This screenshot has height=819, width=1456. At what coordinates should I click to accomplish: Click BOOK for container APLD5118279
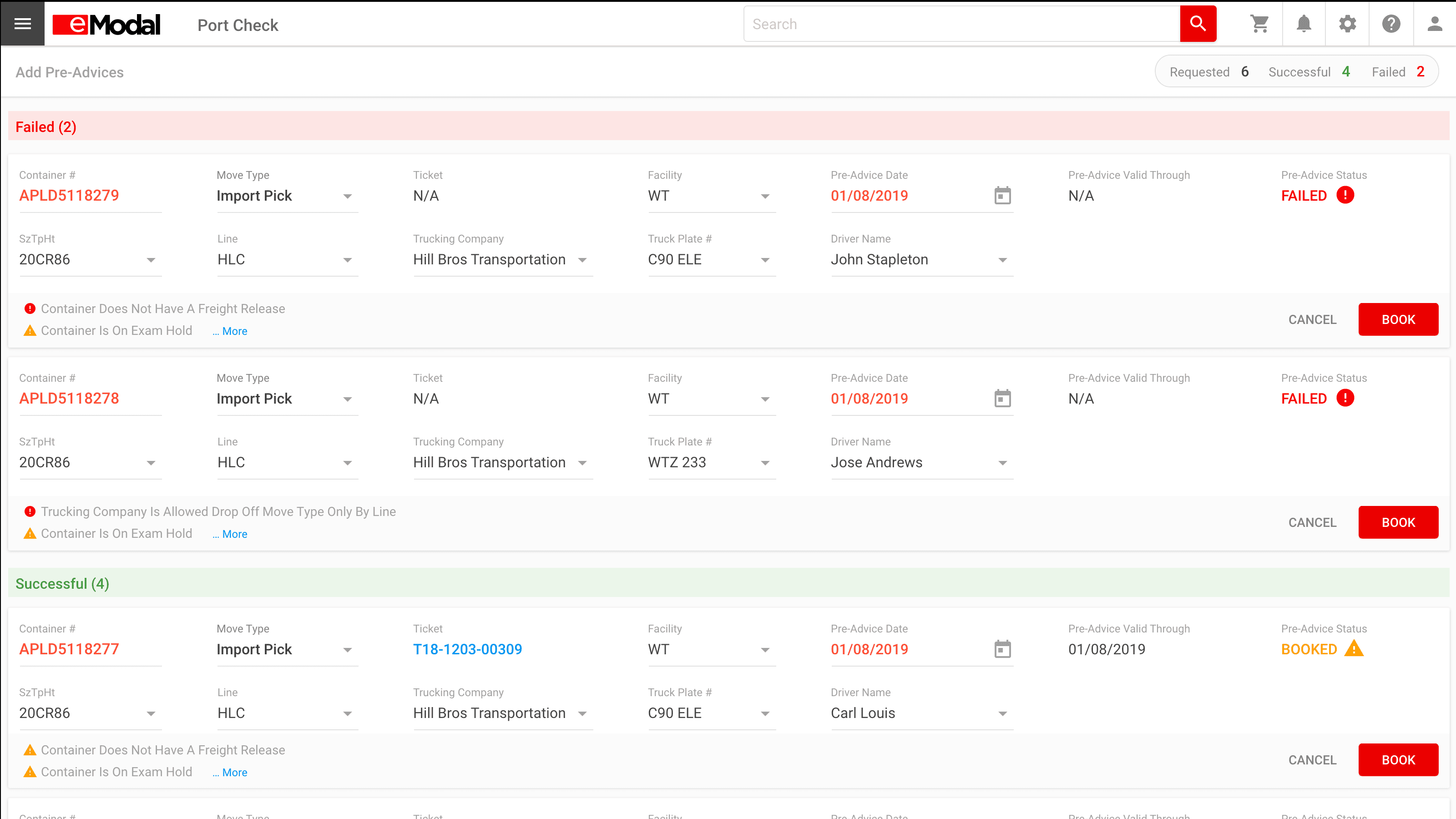click(x=1398, y=319)
